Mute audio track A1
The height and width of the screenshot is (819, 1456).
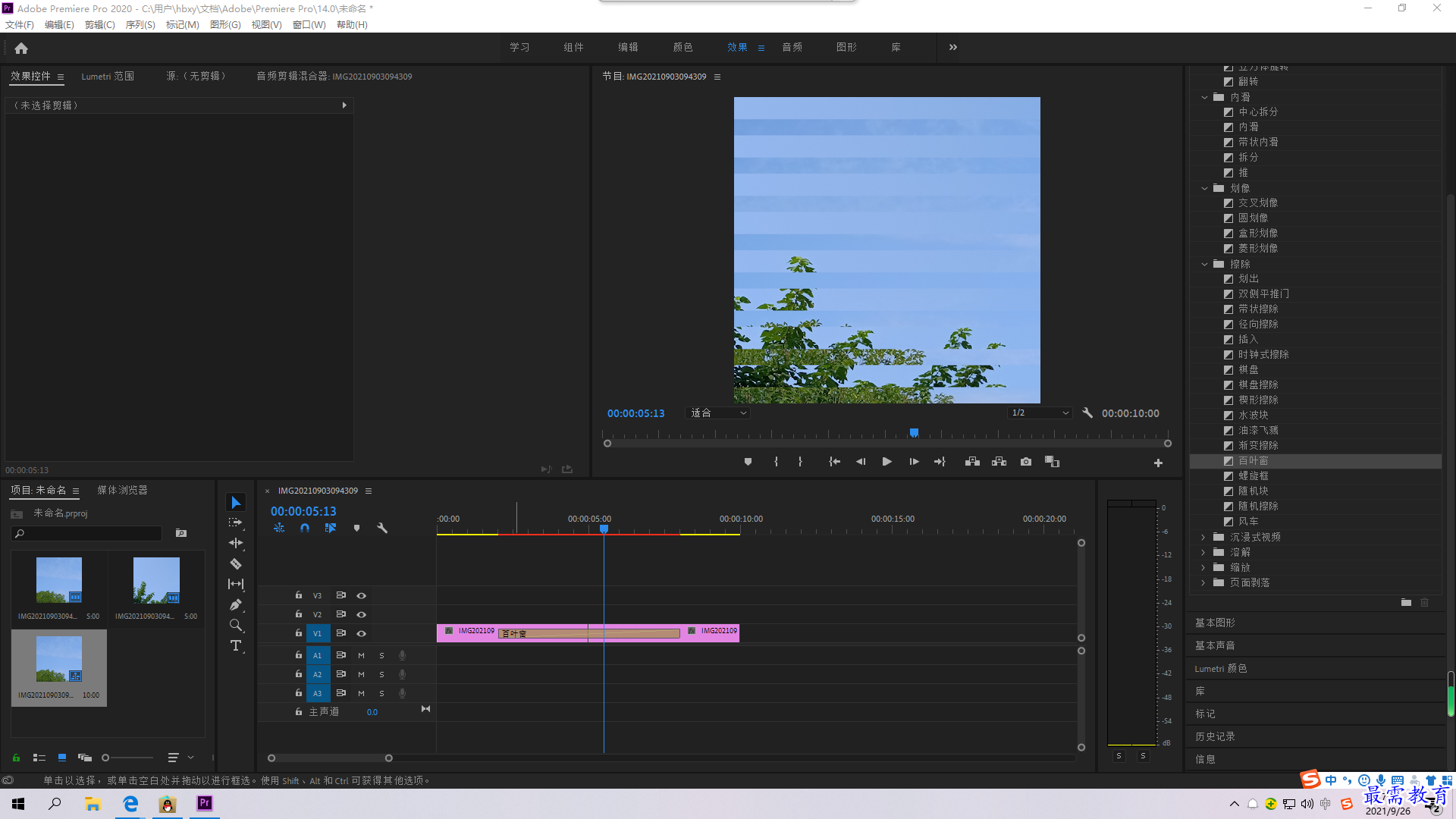click(361, 655)
